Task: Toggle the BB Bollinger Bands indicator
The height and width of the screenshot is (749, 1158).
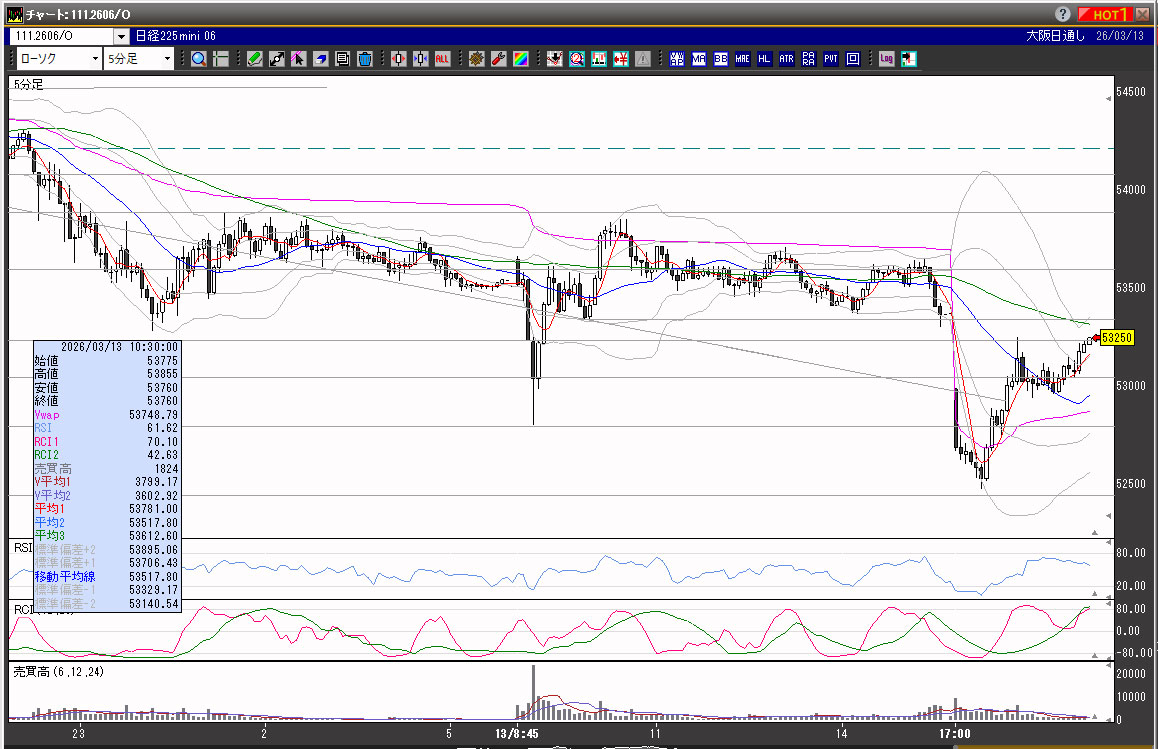Action: tap(721, 59)
